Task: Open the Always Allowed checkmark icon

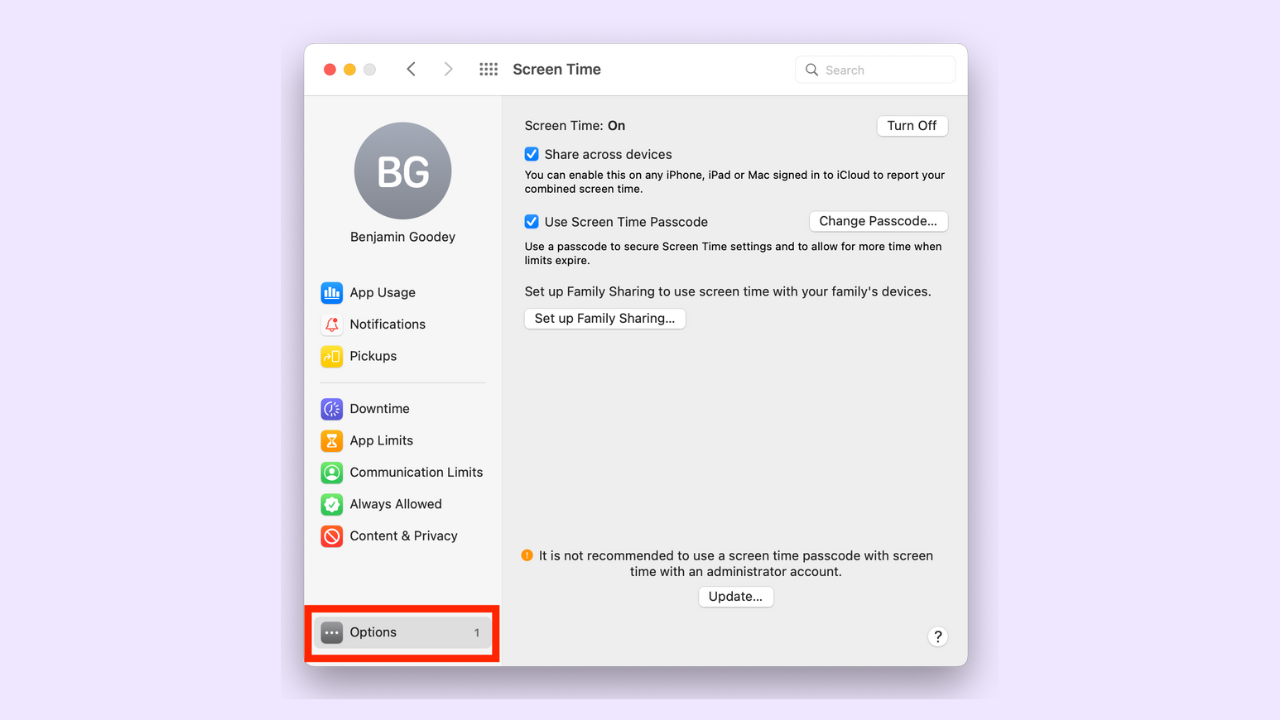Action: click(332, 505)
